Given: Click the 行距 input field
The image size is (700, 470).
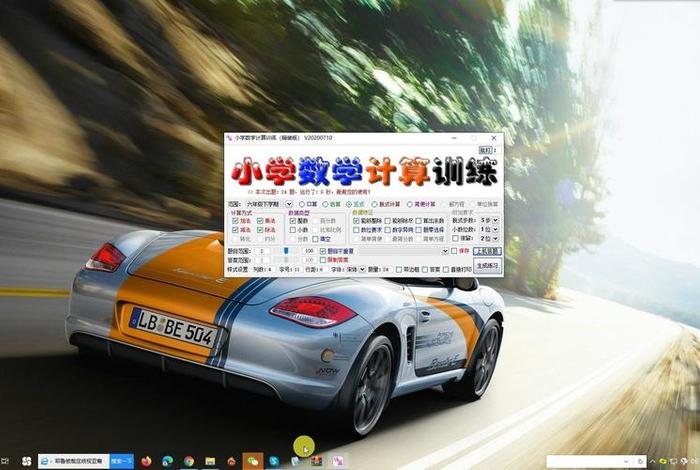Looking at the screenshot, I should [x=321, y=270].
